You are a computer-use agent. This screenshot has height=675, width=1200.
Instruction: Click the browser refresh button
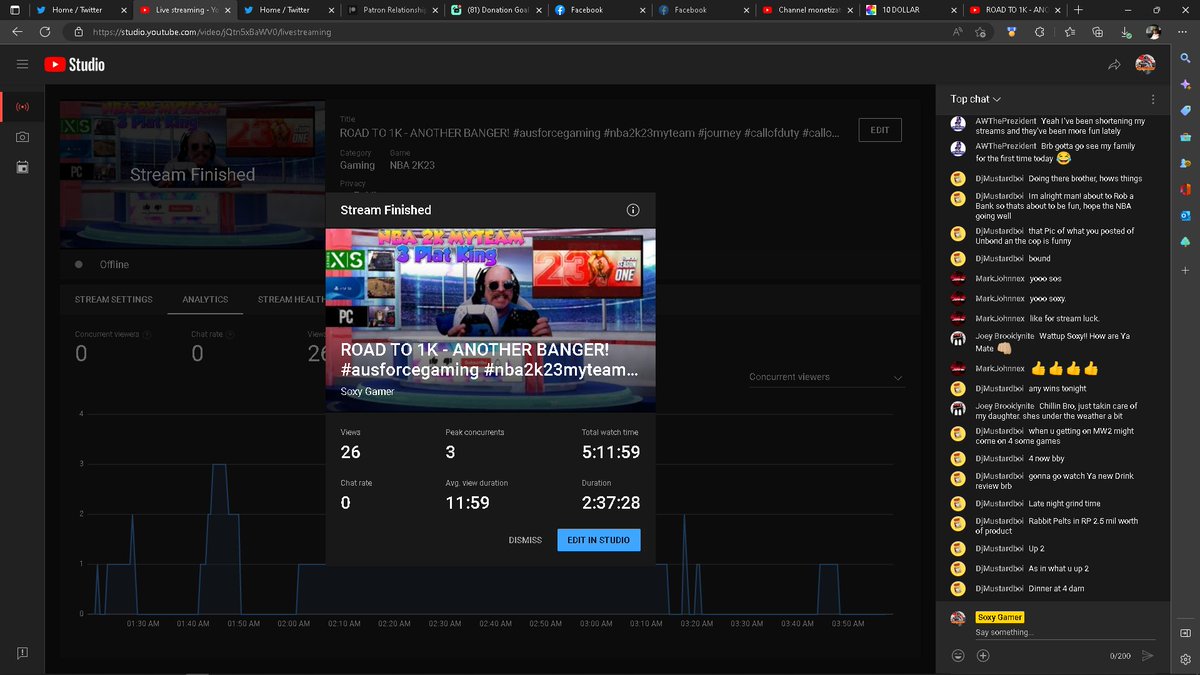[x=45, y=32]
